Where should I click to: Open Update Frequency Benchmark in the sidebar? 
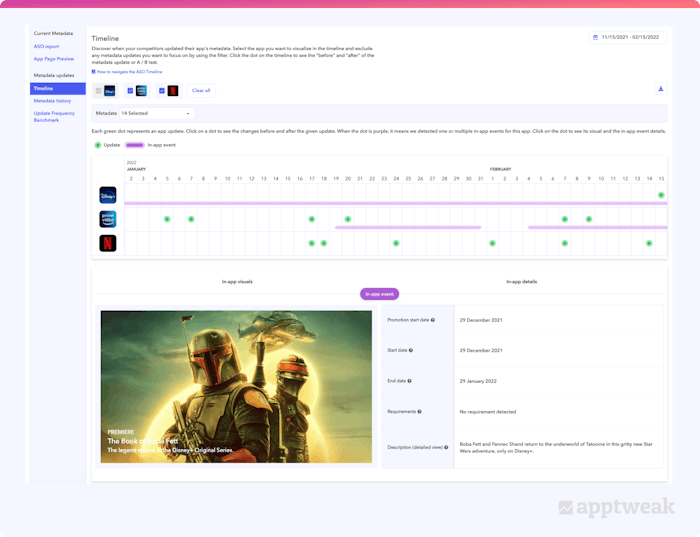tap(54, 116)
